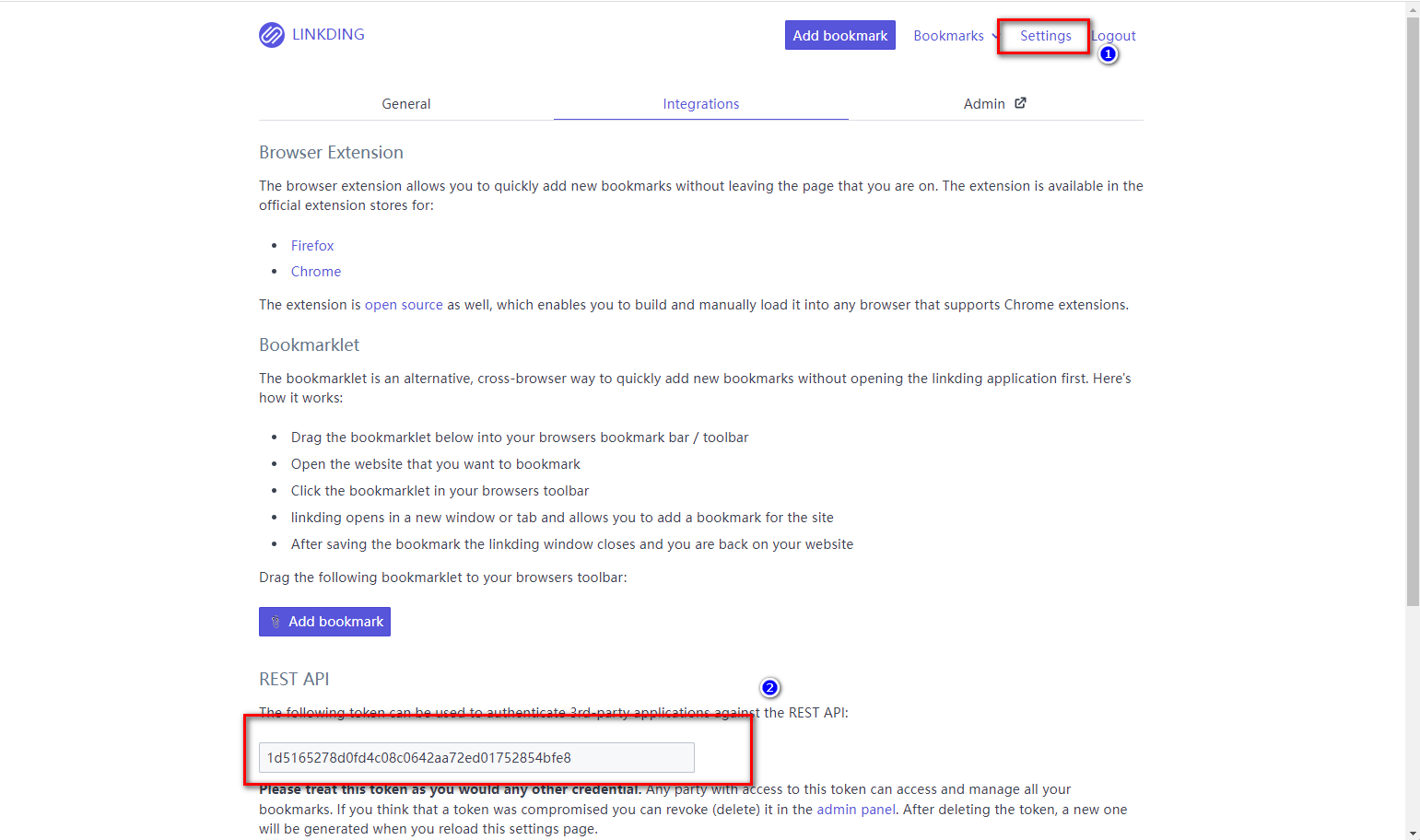Select the REST API token field

(x=476, y=758)
